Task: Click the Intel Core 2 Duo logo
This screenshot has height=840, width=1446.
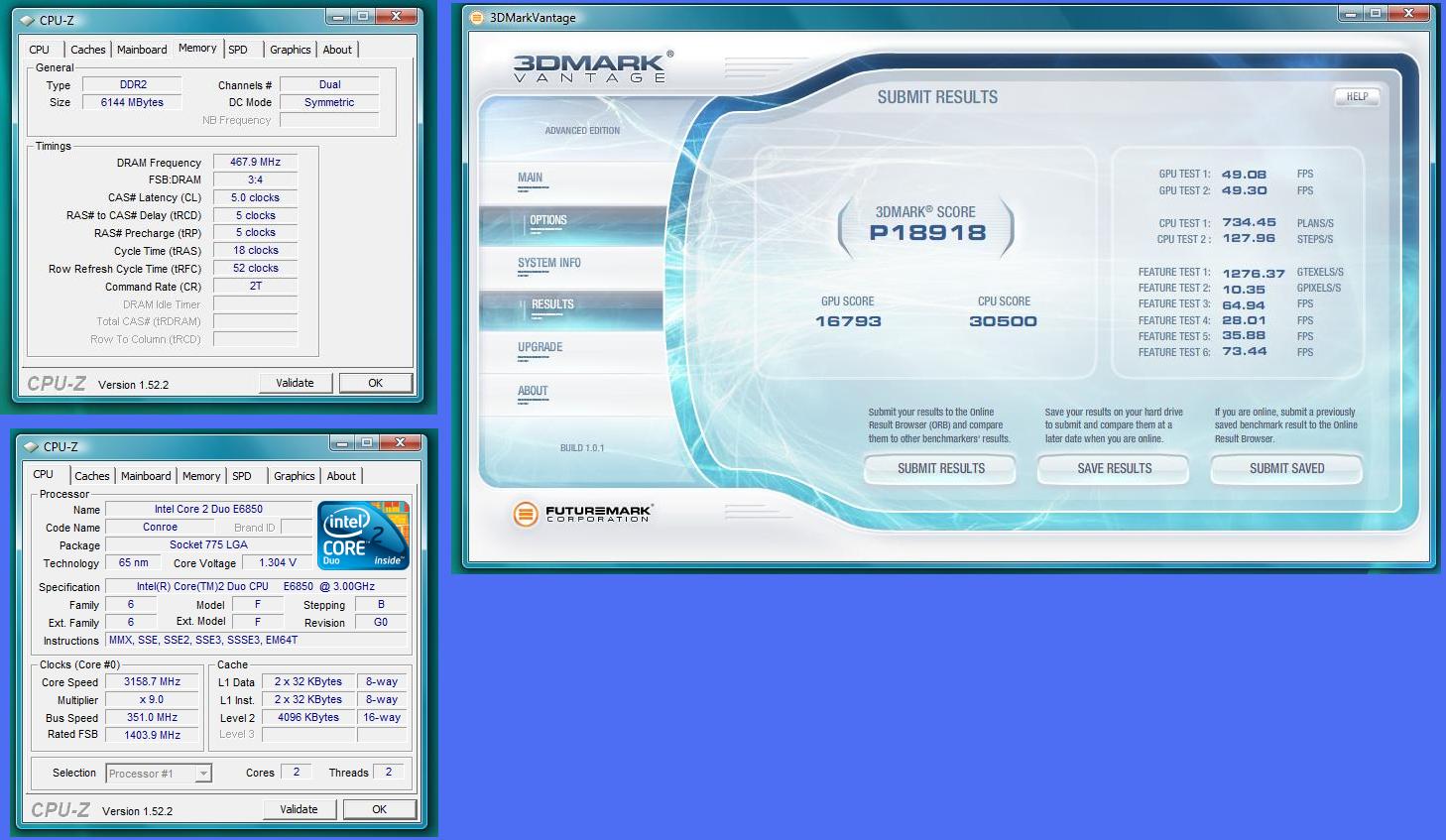Action: pos(363,536)
